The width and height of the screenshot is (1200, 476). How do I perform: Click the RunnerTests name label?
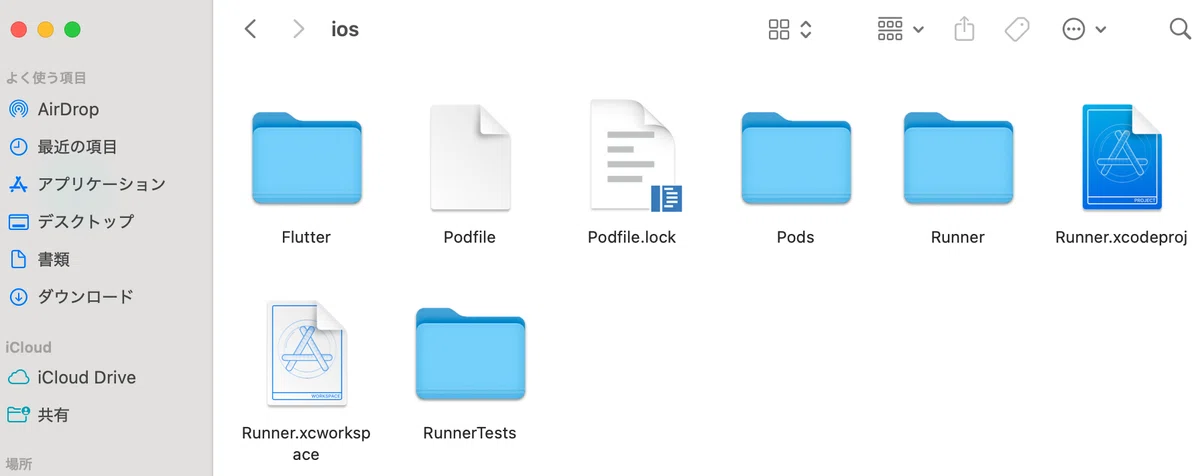pyautogui.click(x=470, y=433)
